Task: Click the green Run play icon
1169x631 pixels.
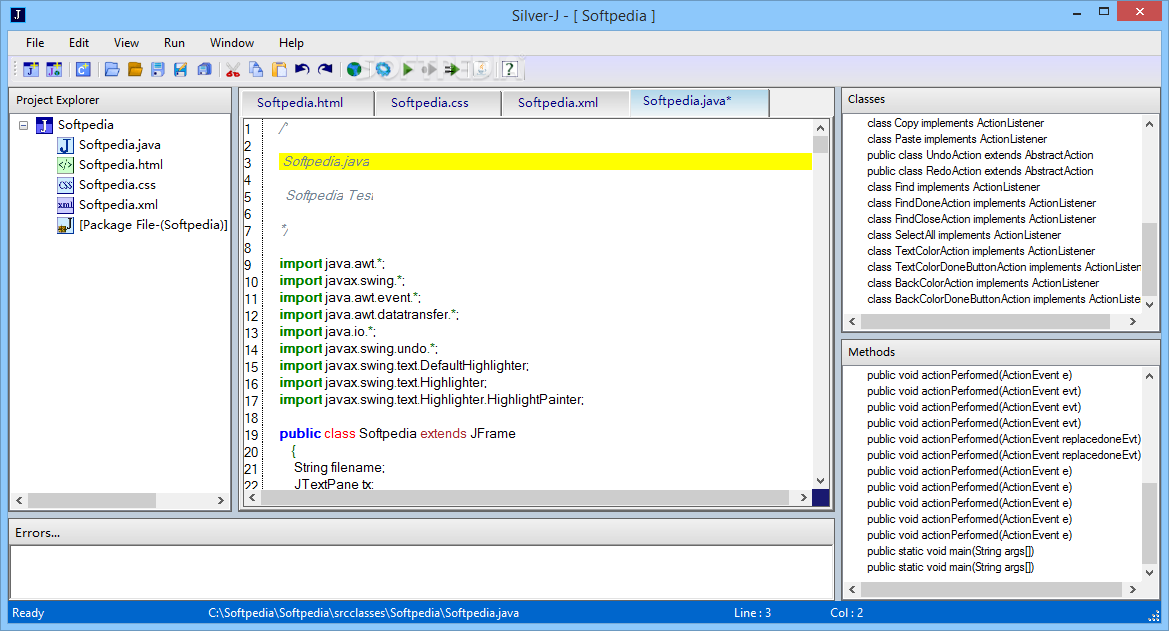Action: tap(408, 69)
